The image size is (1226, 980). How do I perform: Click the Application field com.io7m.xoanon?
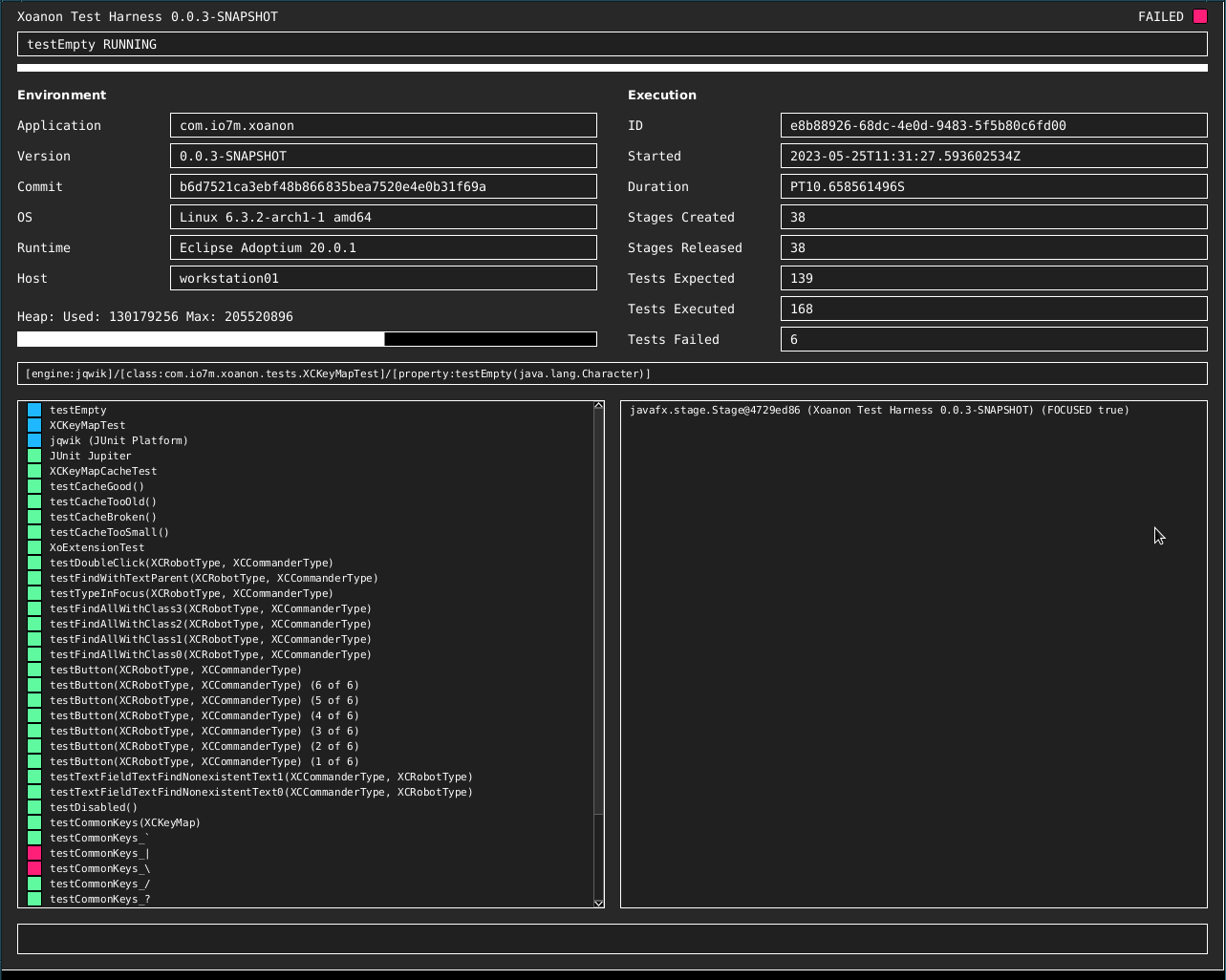coord(383,125)
